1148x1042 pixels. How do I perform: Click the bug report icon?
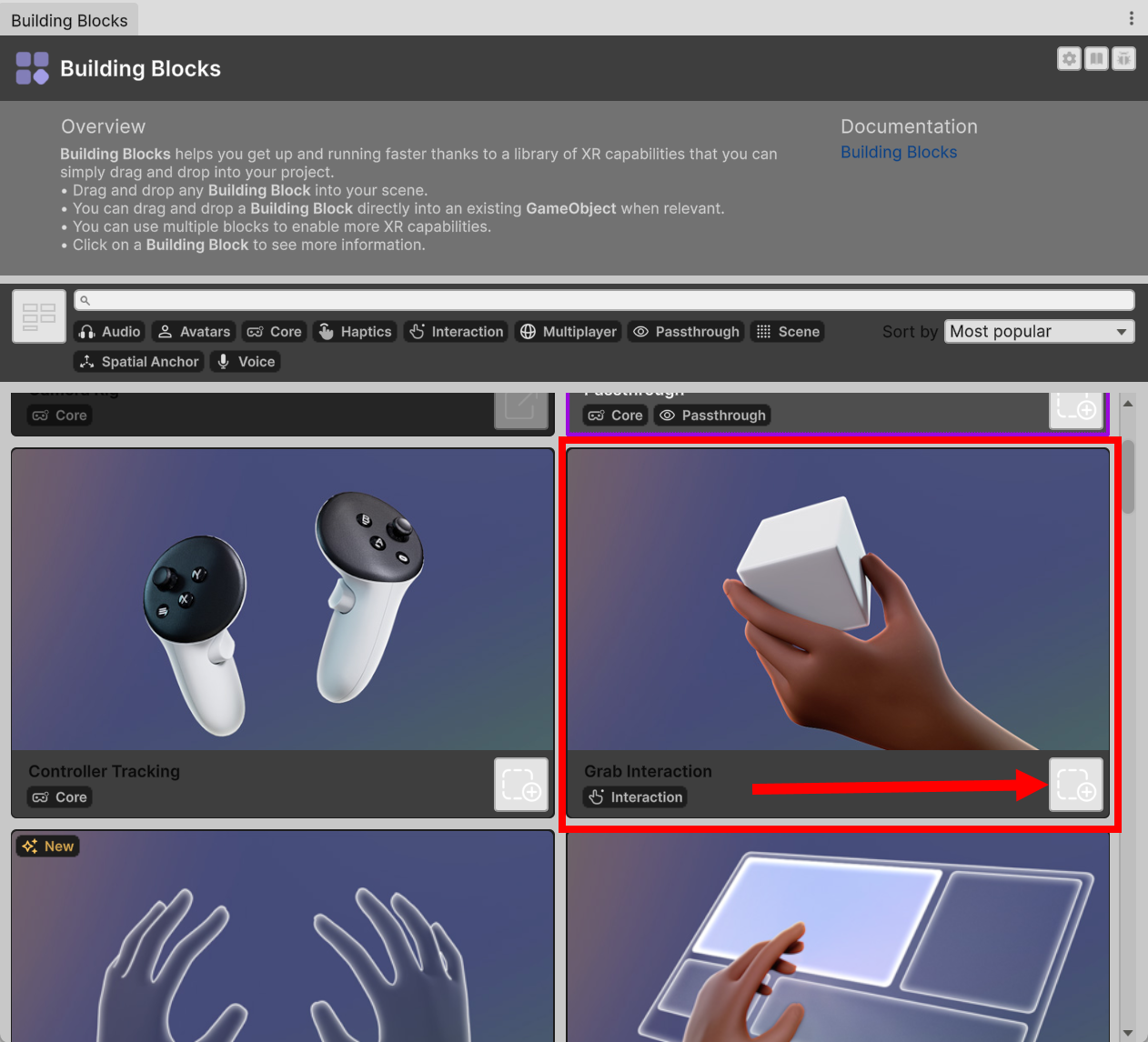click(x=1124, y=59)
